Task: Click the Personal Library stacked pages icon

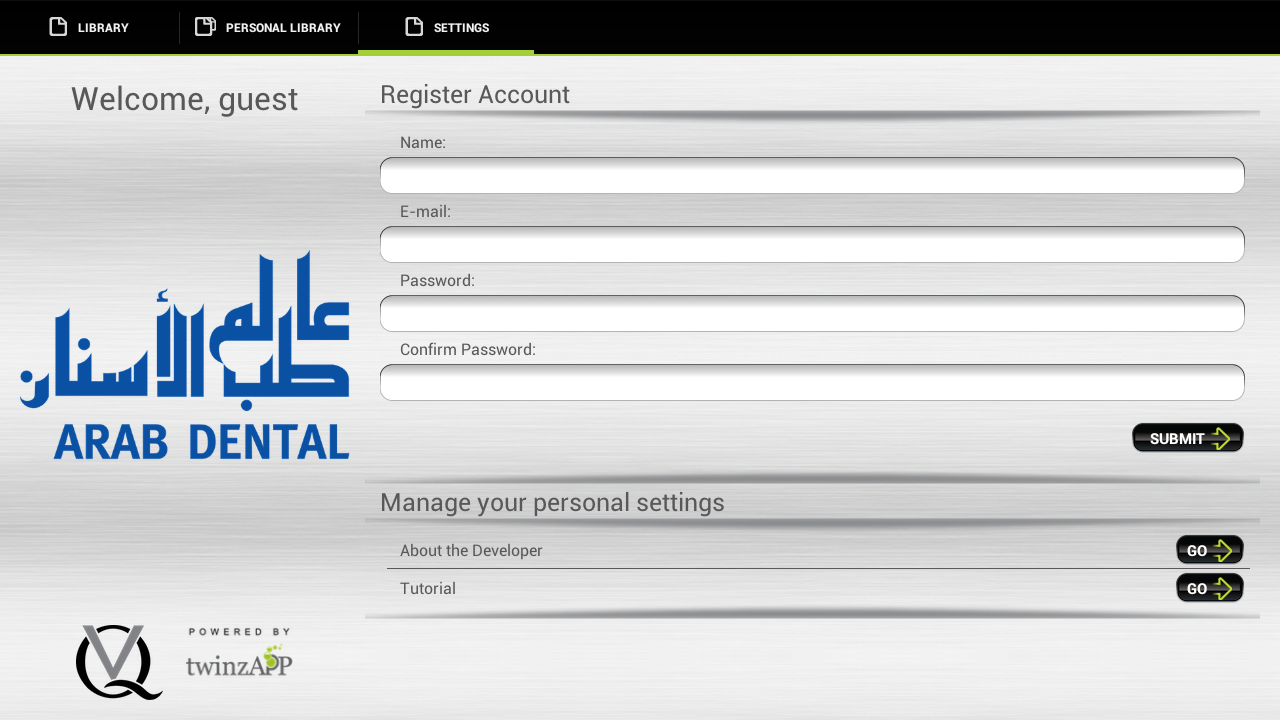Action: [205, 27]
